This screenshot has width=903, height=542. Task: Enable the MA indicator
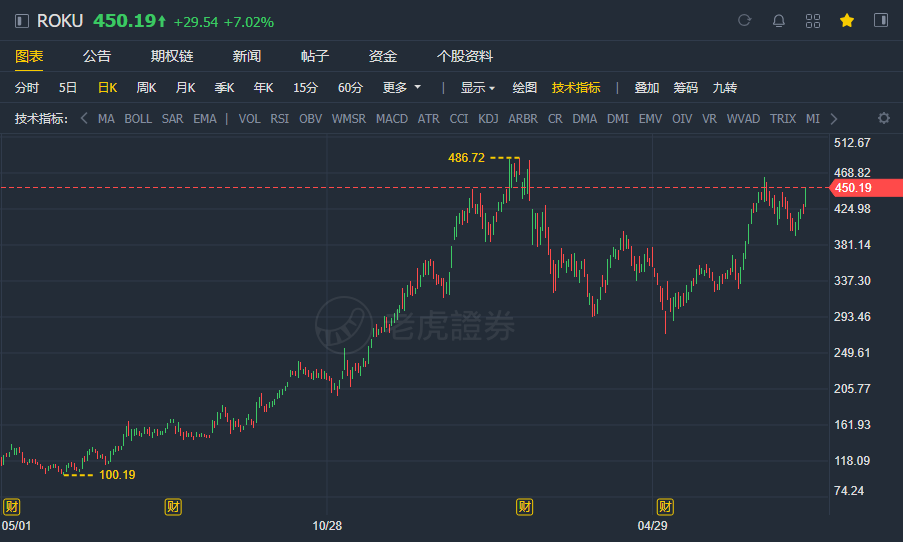[x=106, y=119]
